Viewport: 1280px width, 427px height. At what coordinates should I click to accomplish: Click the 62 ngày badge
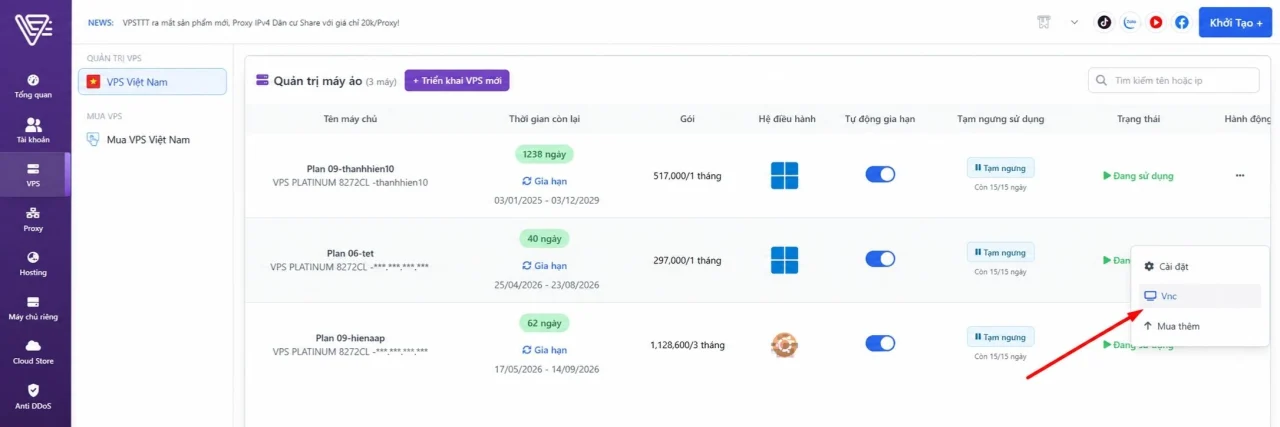pos(545,323)
